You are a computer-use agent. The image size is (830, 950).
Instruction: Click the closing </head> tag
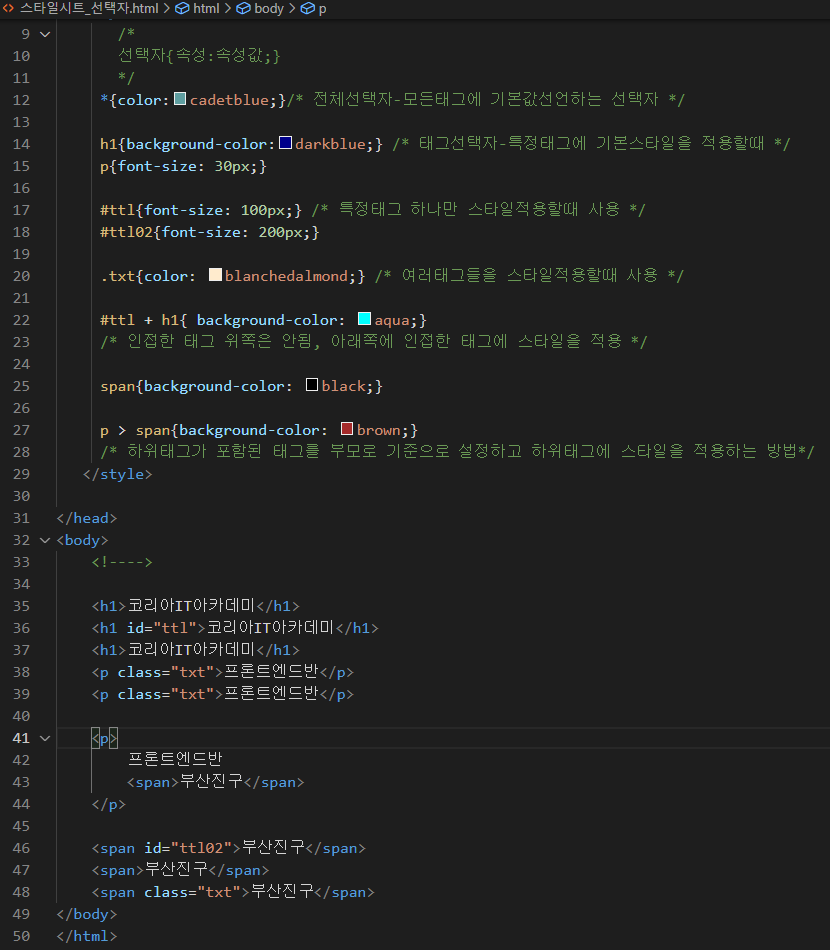pos(87,518)
